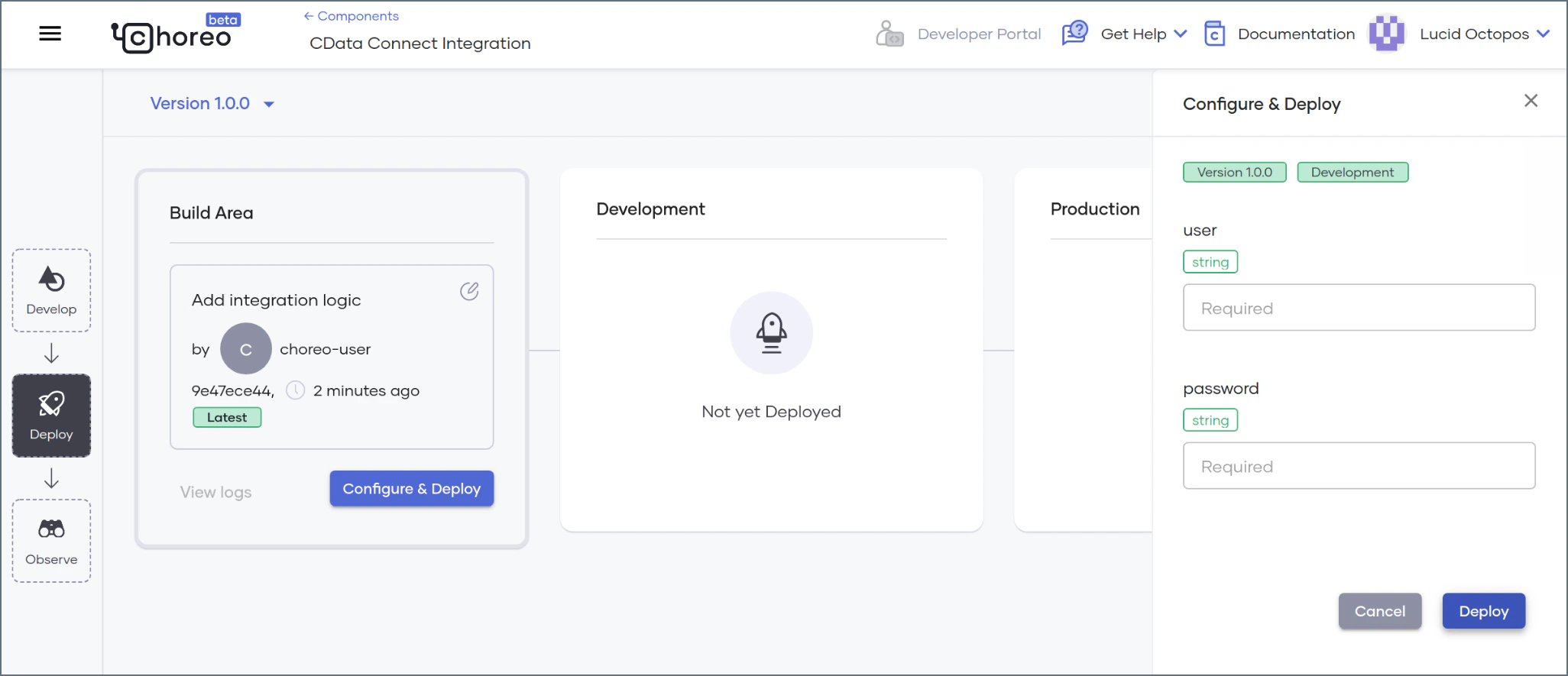Click the choreo-user avatar circle
The image size is (1568, 676).
click(x=246, y=348)
